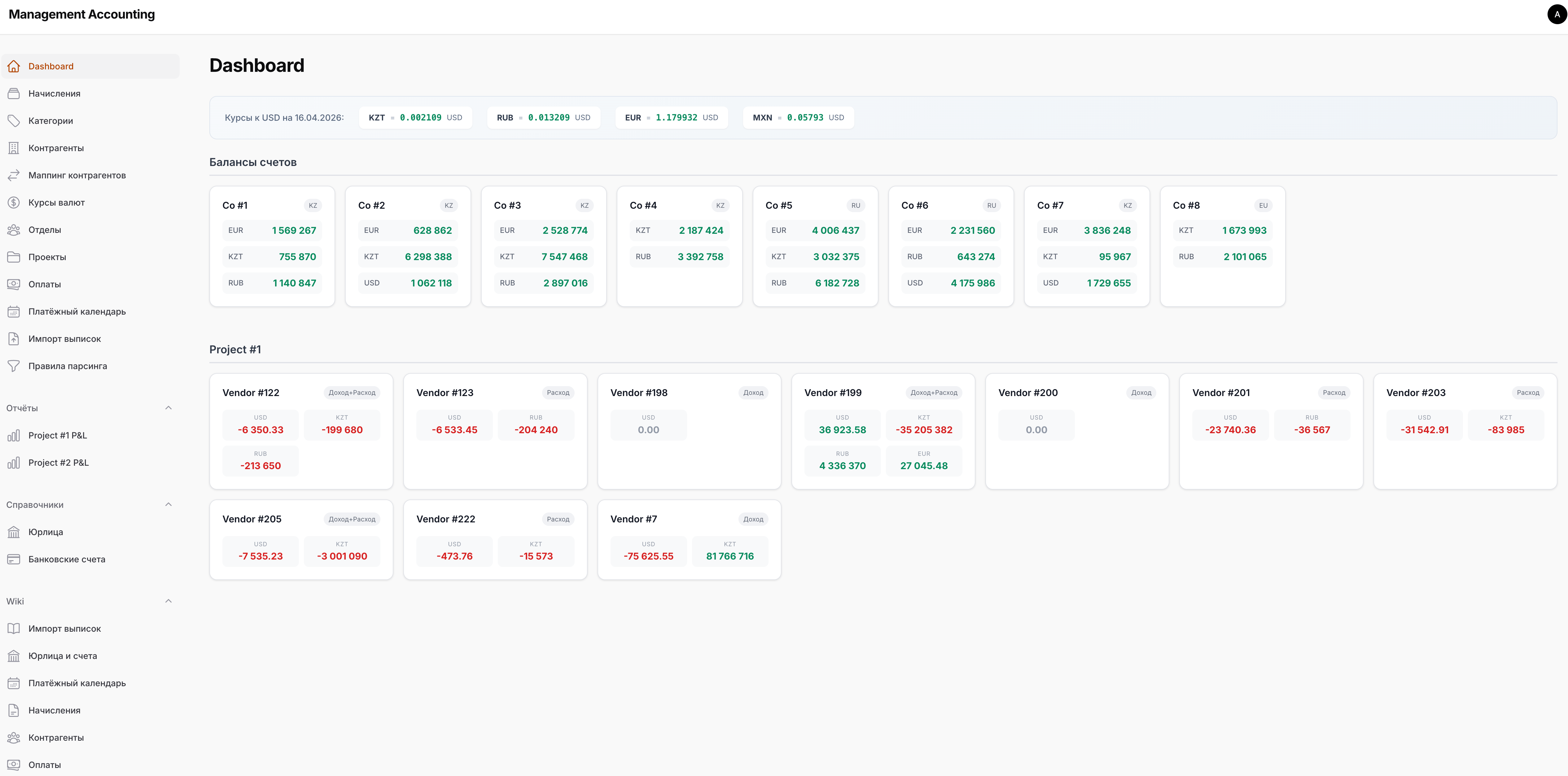Open Project #1 P&L chart icon

pos(13,435)
